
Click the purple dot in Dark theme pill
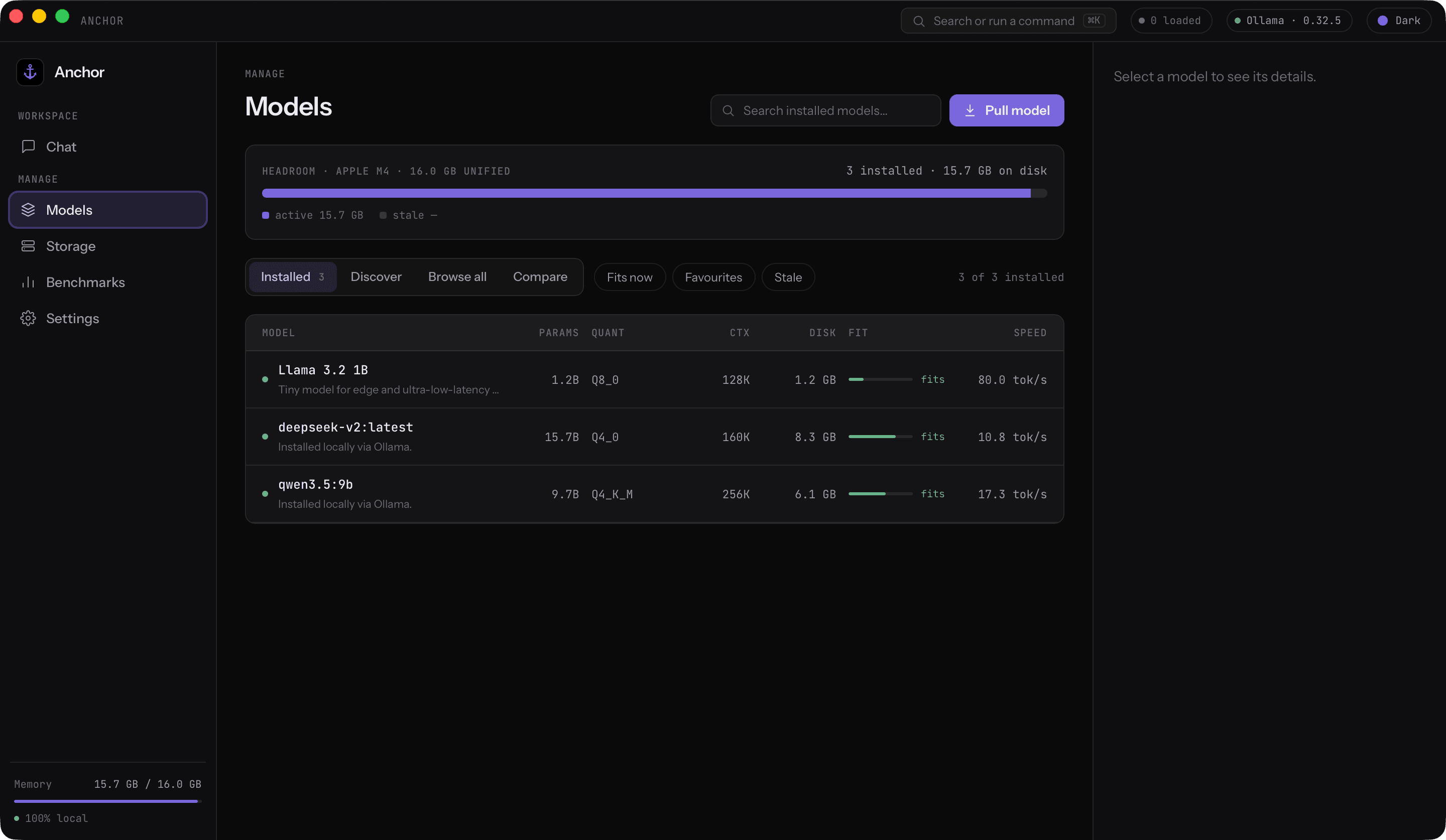coord(1383,21)
